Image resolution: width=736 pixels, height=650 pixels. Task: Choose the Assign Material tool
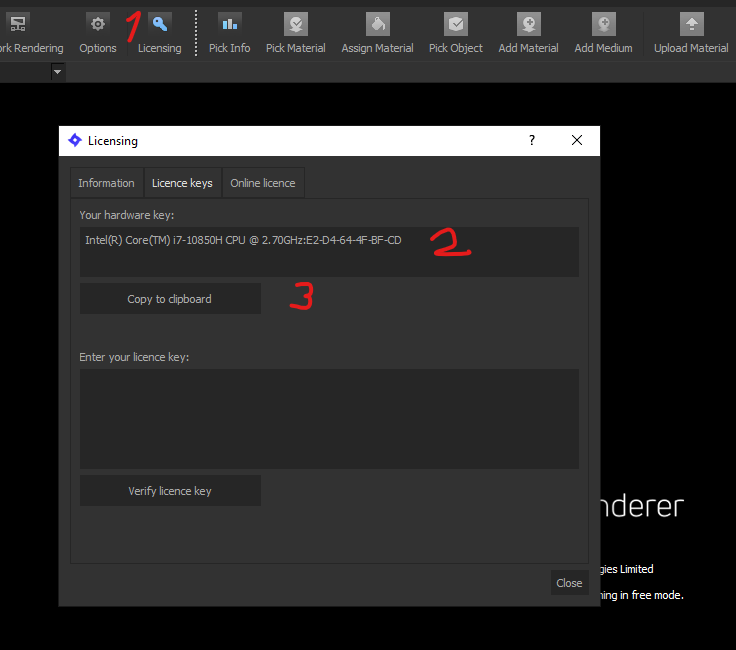377,25
